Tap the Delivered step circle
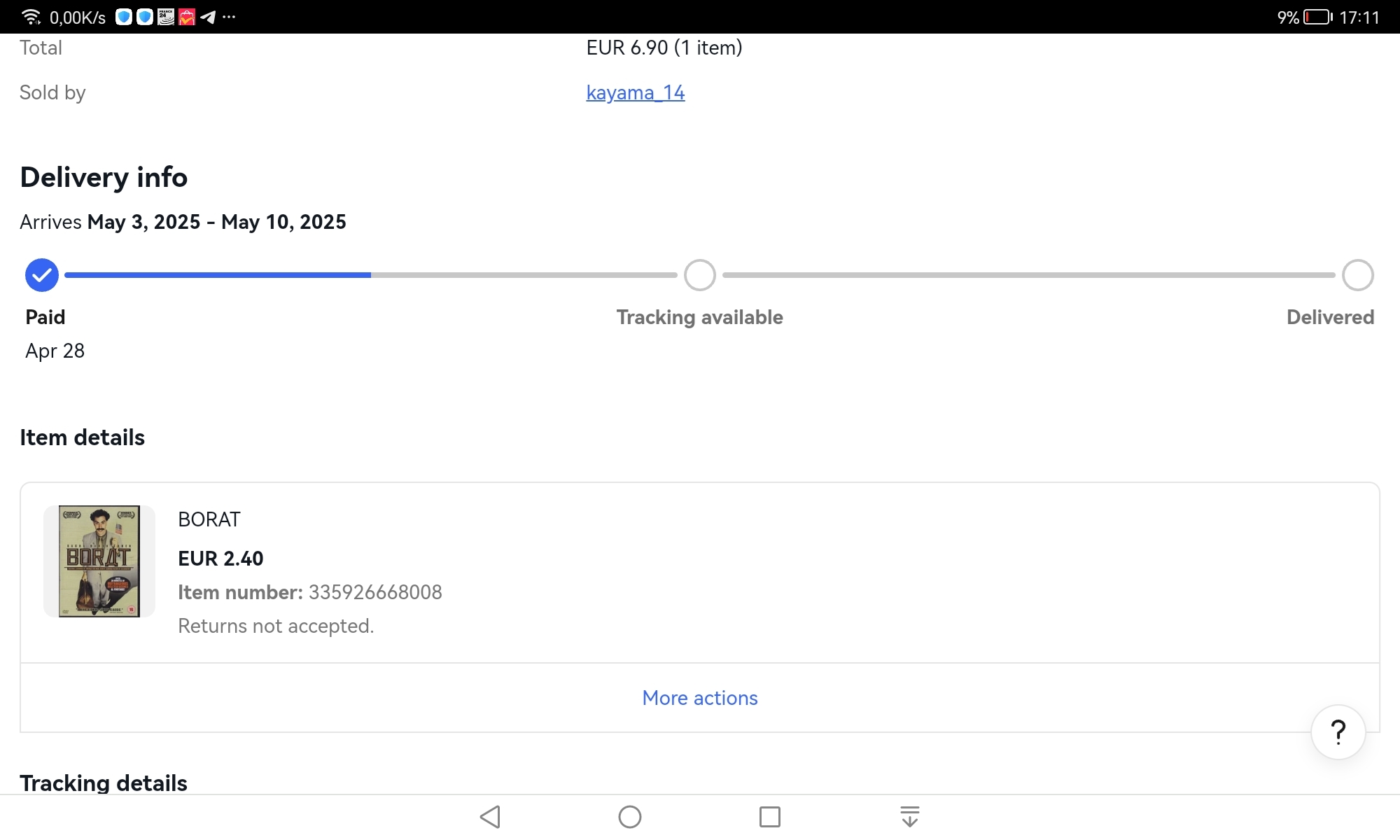The image size is (1400, 840). tap(1358, 275)
